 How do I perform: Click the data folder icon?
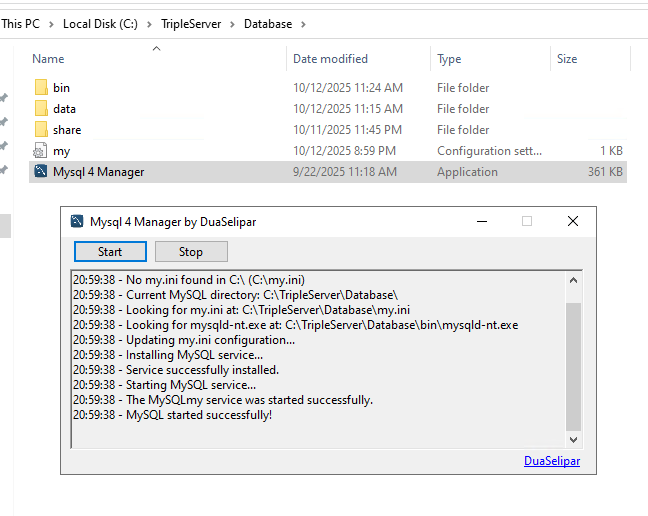(41, 109)
